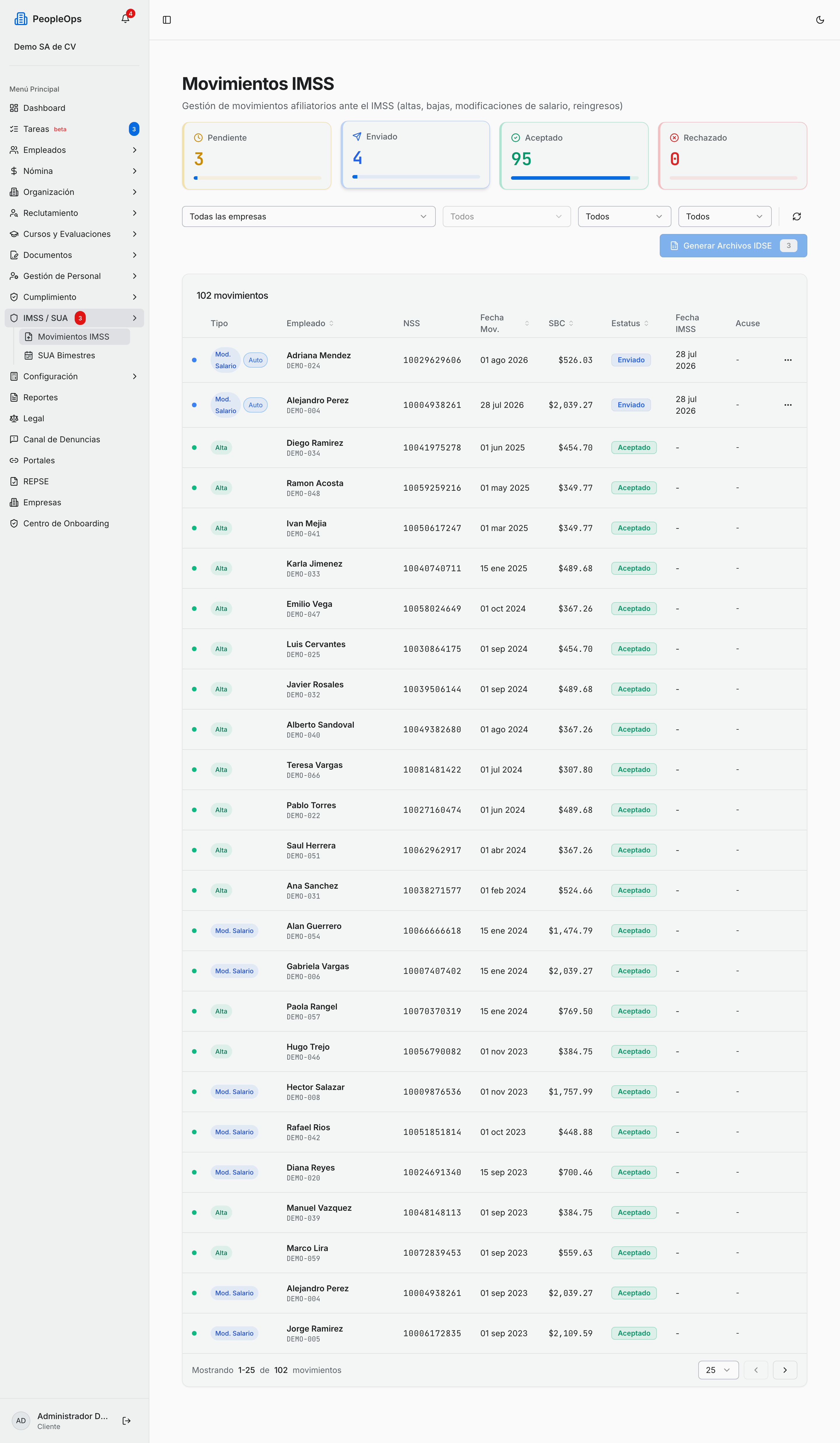This screenshot has height=1443, width=840.
Task: Open the page size 25 dropdown
Action: coord(718,1370)
